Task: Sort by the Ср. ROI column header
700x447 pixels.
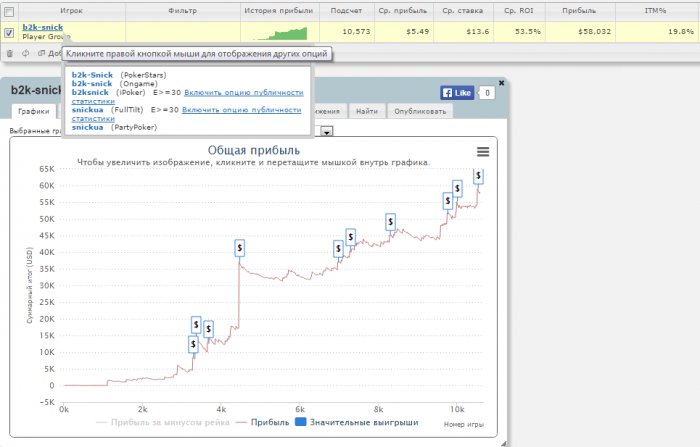Action: (519, 10)
